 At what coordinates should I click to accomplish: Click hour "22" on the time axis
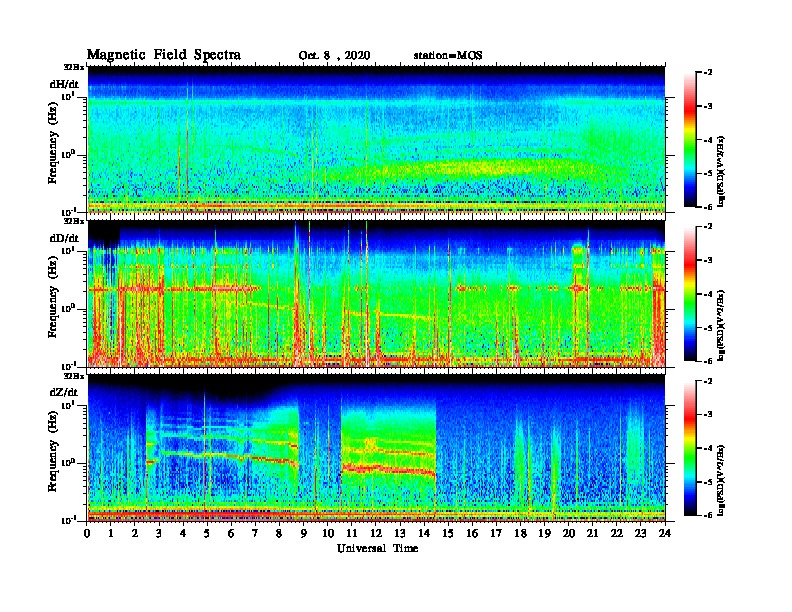point(617,533)
